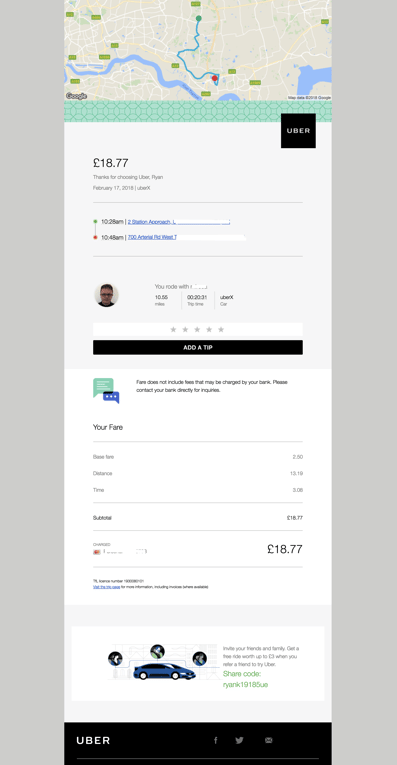Click the red drop-off marker on map
This screenshot has width=397, height=765.
click(x=215, y=78)
